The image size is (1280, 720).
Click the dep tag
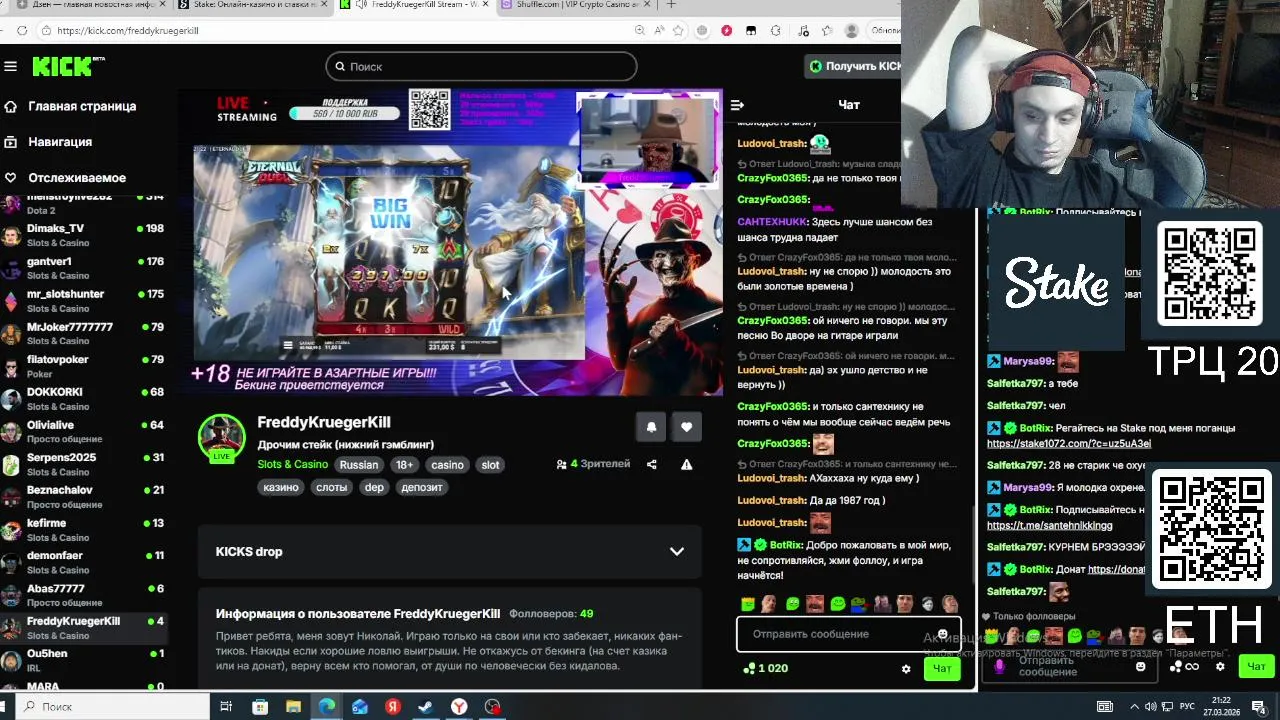(374, 487)
